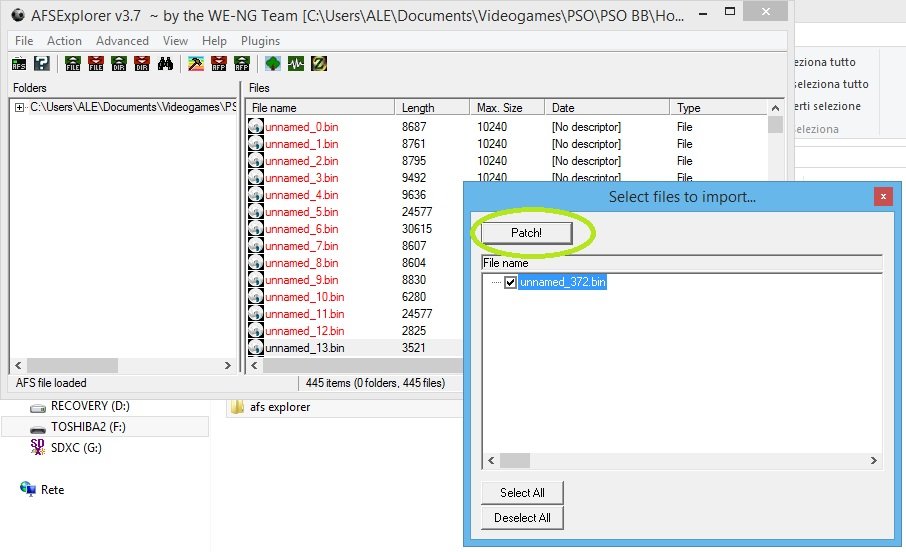Close the Select files to import dialog
This screenshot has width=906, height=552.
click(883, 197)
